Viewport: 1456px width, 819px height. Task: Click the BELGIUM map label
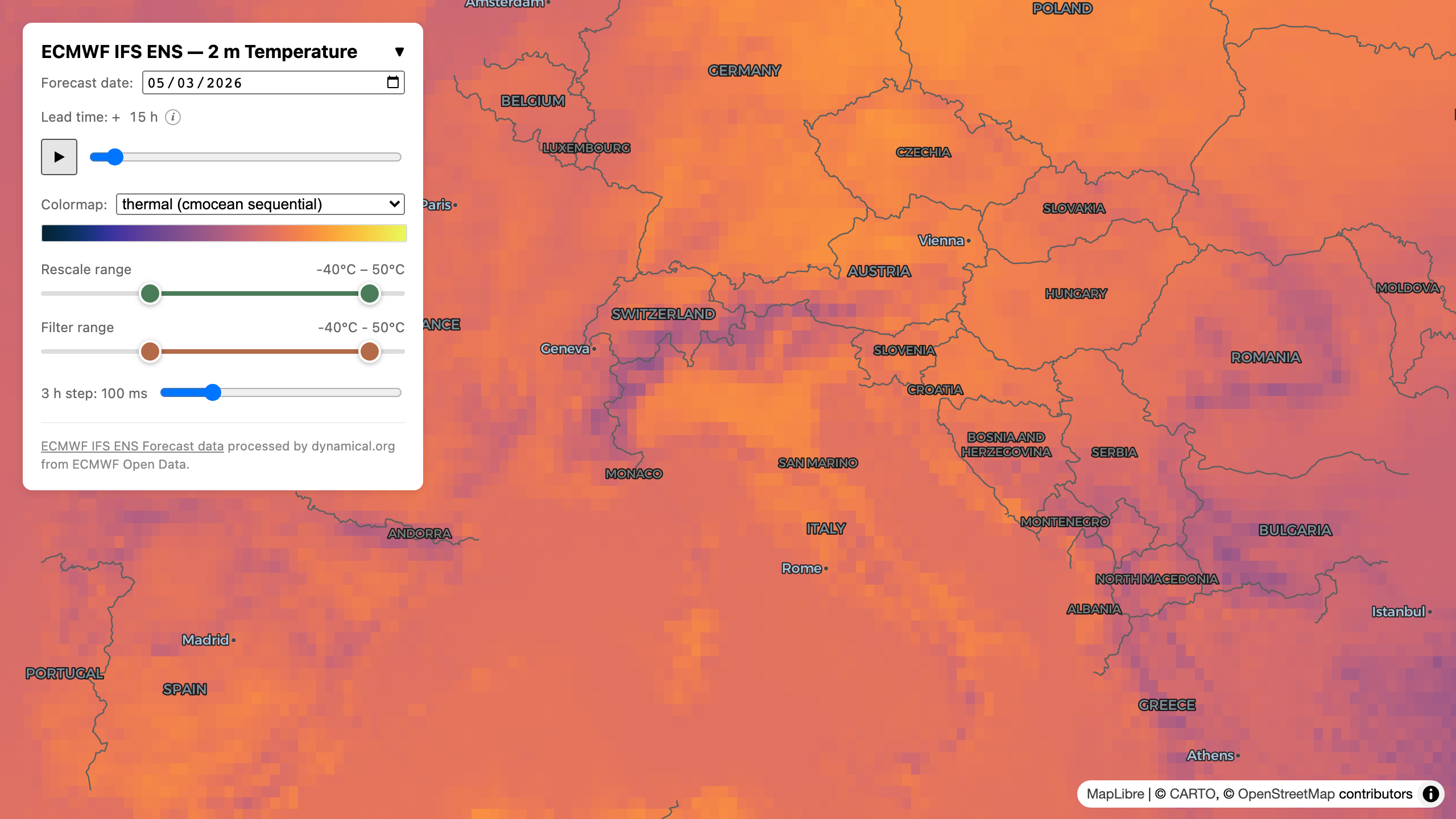(533, 101)
